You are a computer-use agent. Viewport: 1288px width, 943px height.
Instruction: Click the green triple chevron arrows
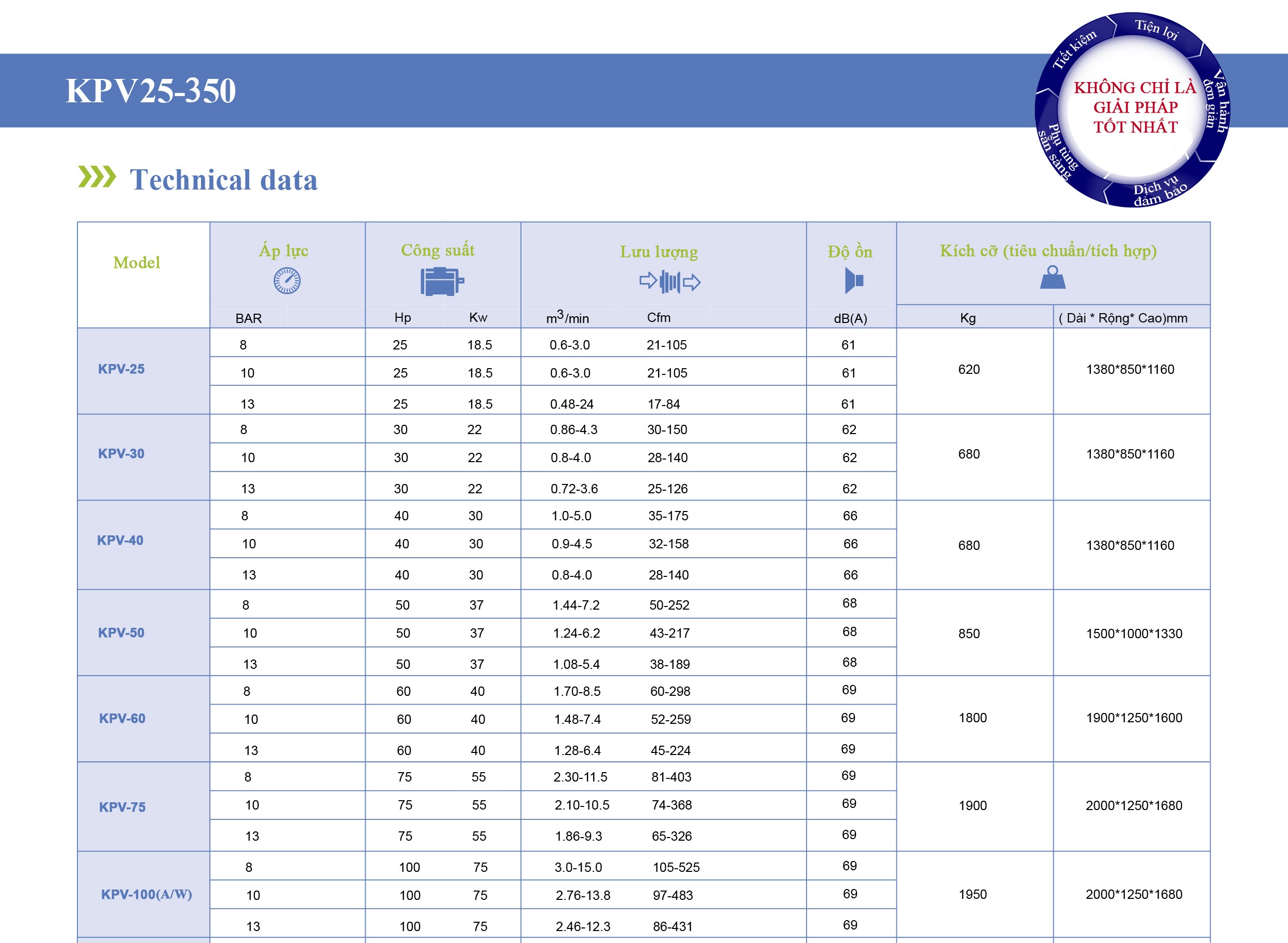pos(97,177)
